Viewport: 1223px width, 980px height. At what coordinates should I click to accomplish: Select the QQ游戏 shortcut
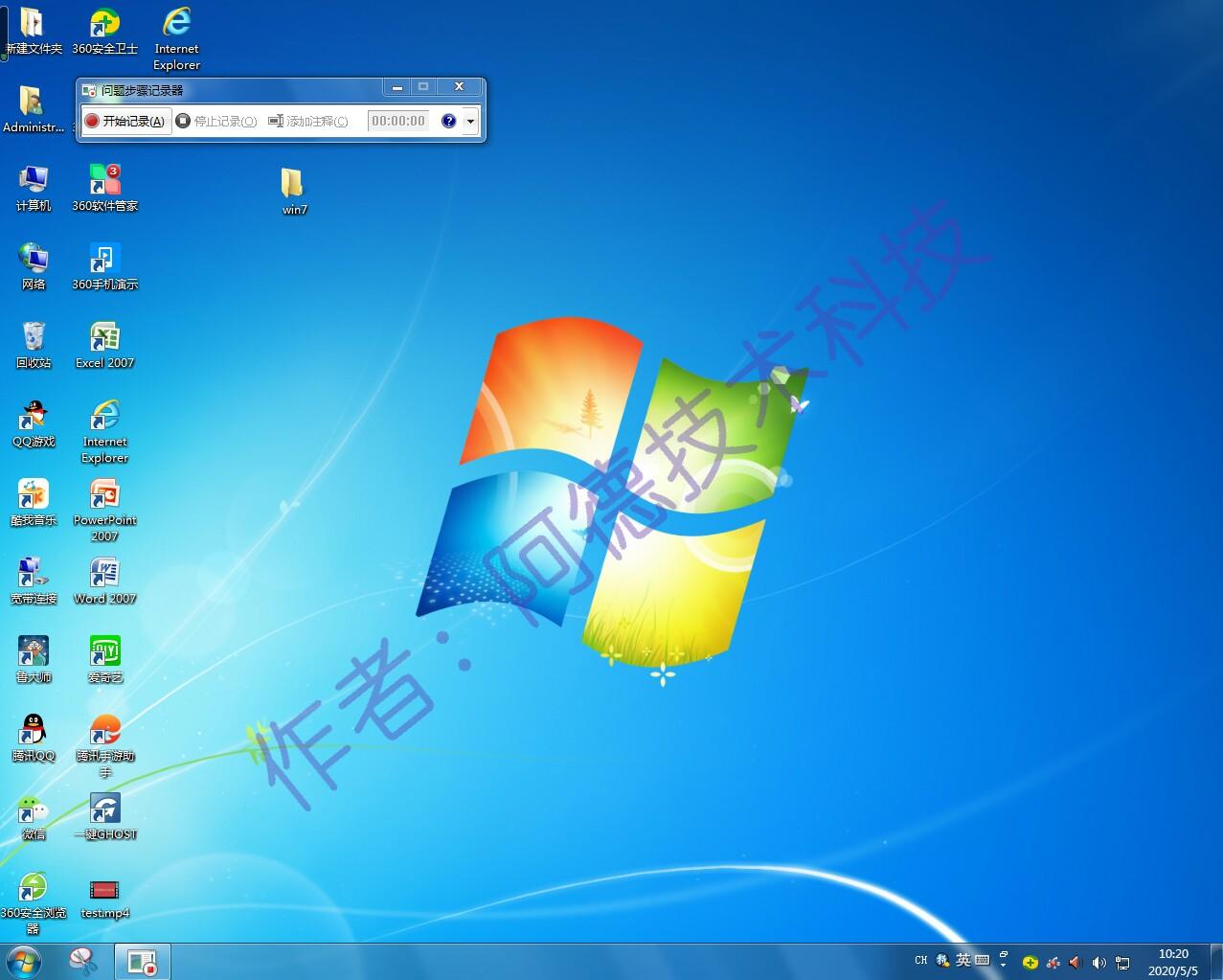(34, 424)
